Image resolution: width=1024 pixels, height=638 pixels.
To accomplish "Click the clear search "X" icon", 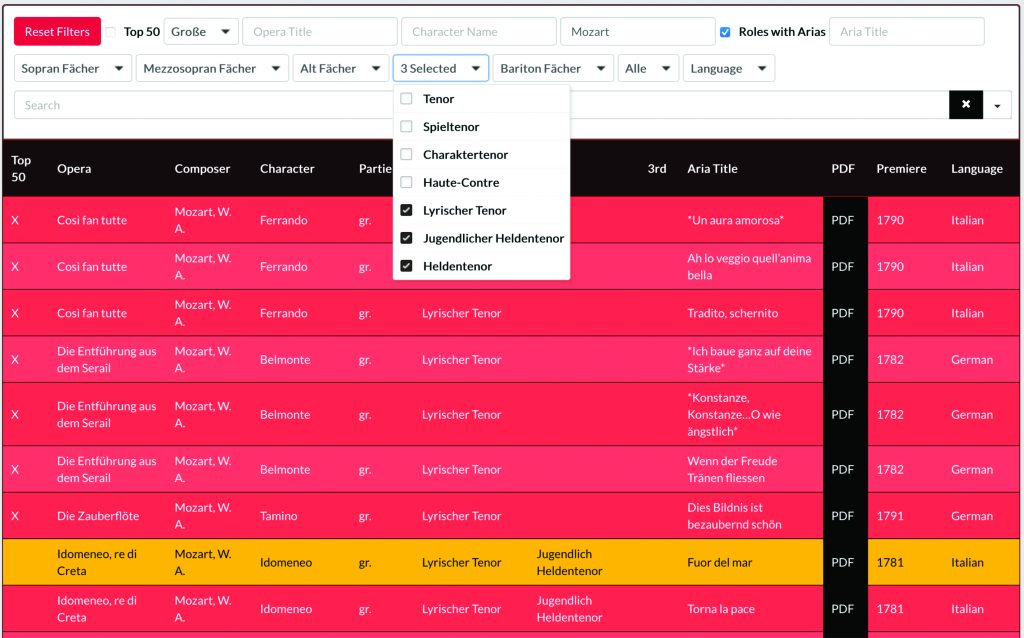I will pos(965,104).
